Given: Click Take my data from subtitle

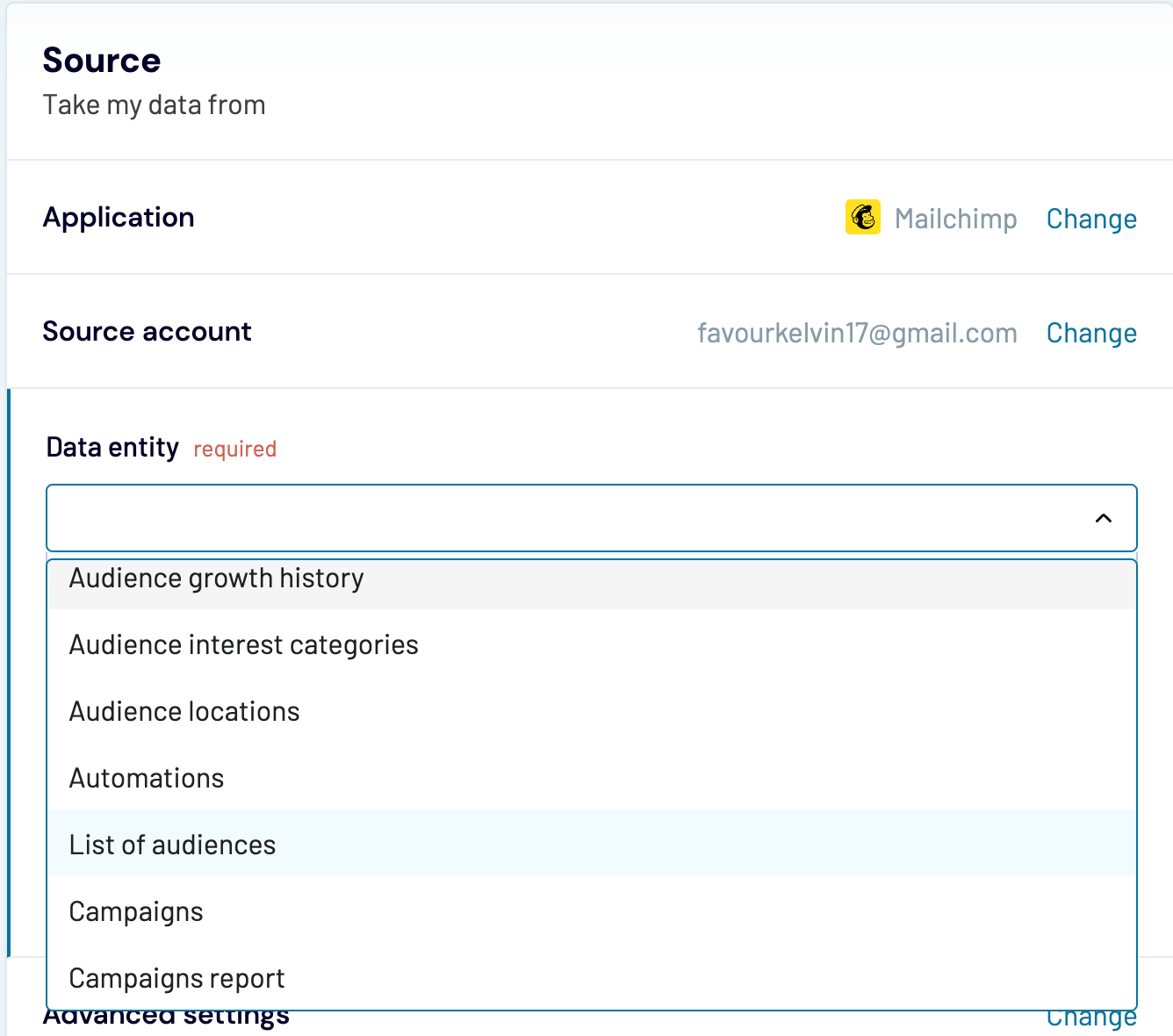Looking at the screenshot, I should click(x=155, y=104).
